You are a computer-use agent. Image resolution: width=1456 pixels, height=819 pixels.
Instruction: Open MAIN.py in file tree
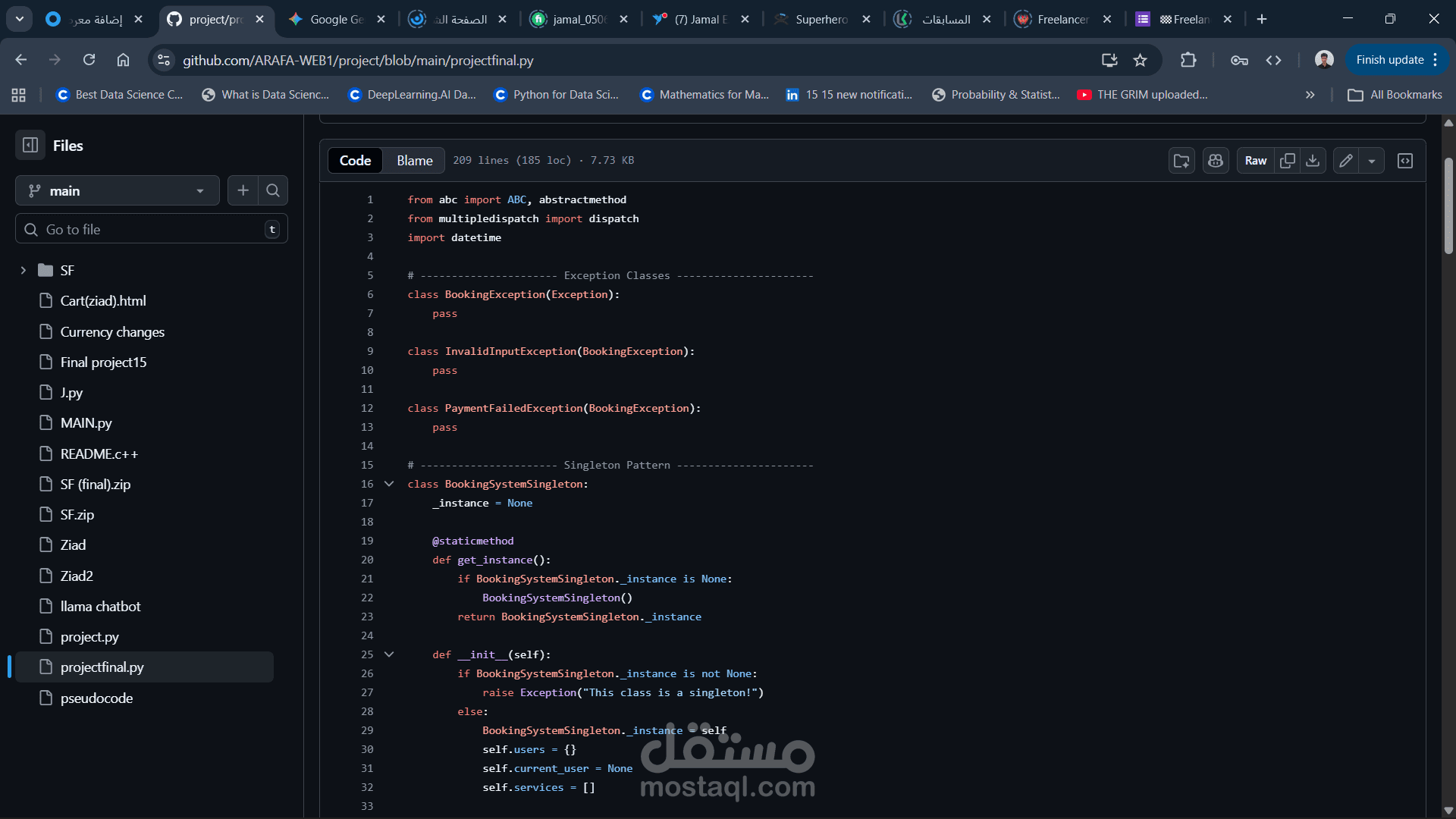(x=86, y=423)
